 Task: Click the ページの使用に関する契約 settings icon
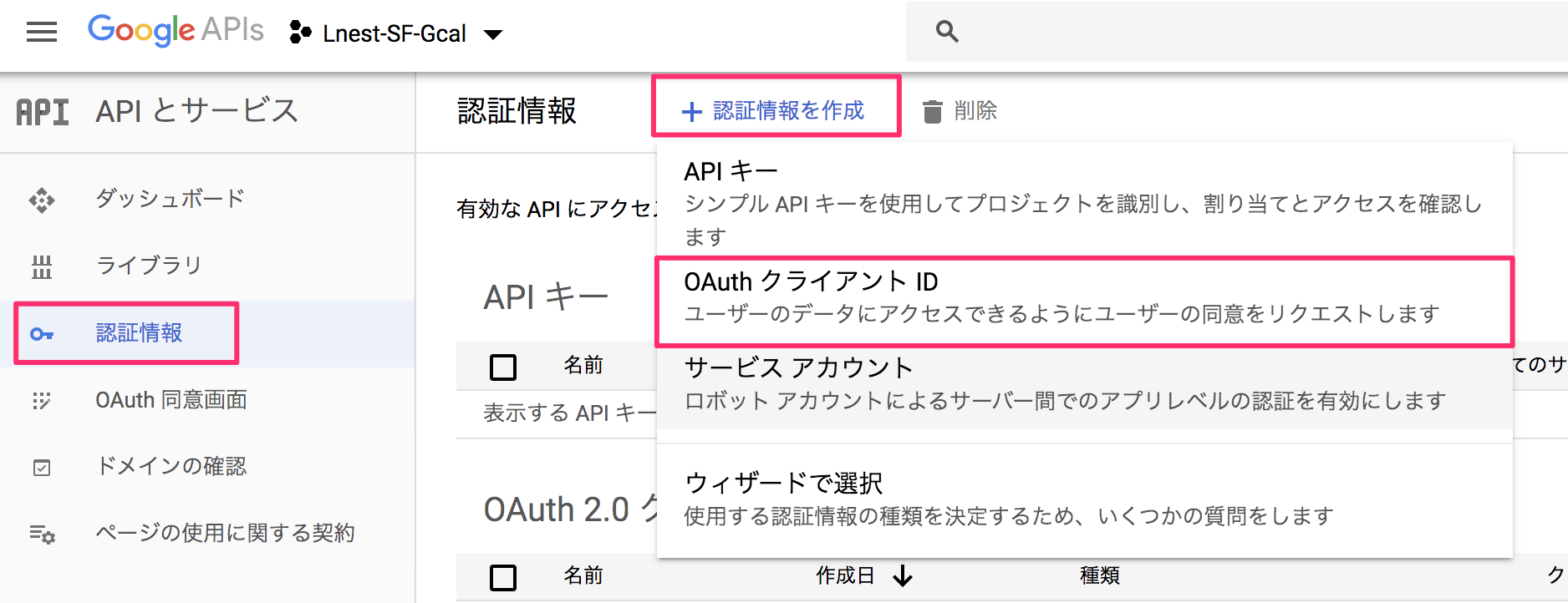click(x=42, y=534)
